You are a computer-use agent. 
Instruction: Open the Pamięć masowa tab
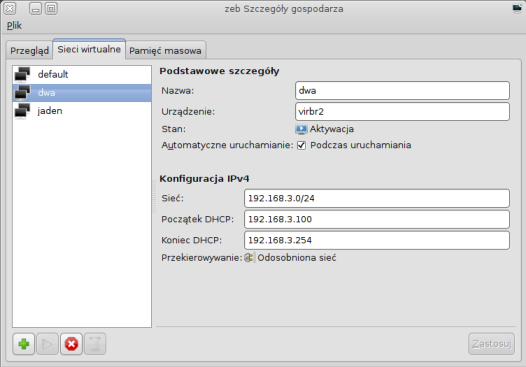pos(166,51)
